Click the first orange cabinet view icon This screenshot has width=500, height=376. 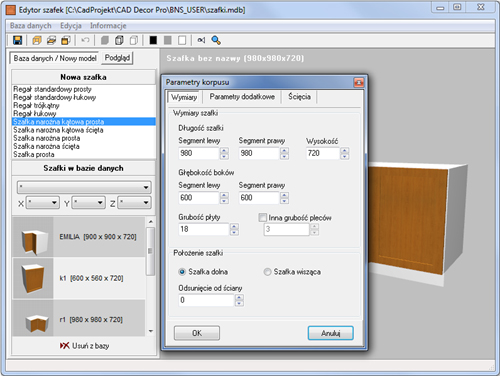point(37,40)
